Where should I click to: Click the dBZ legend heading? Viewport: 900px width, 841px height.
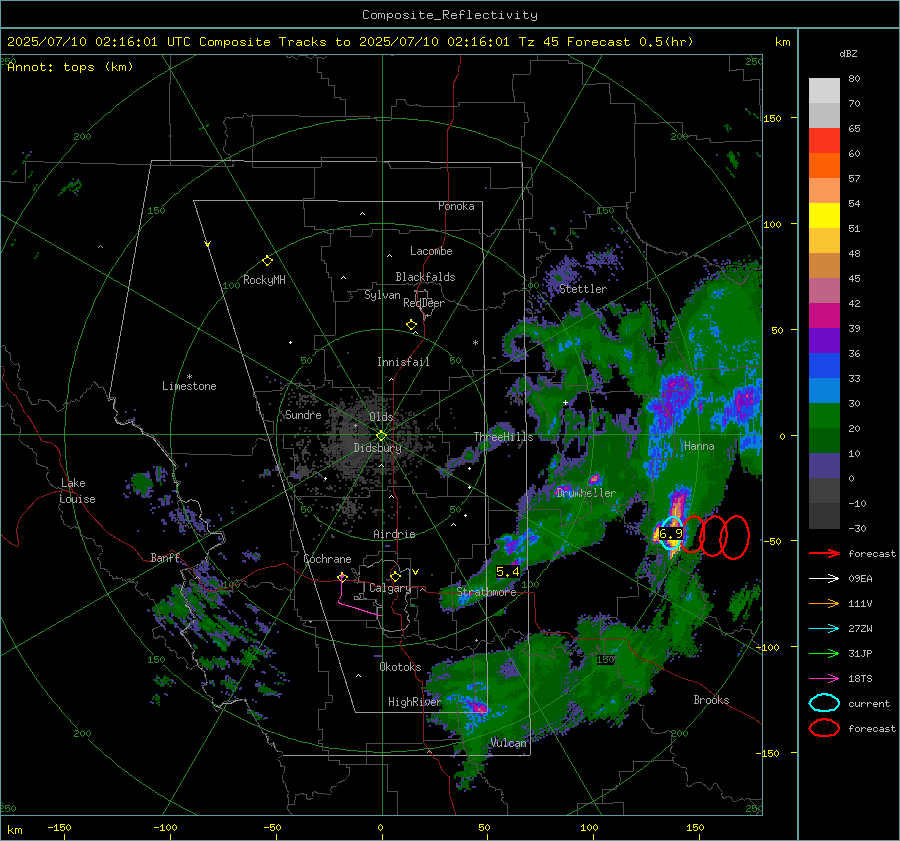pos(848,53)
